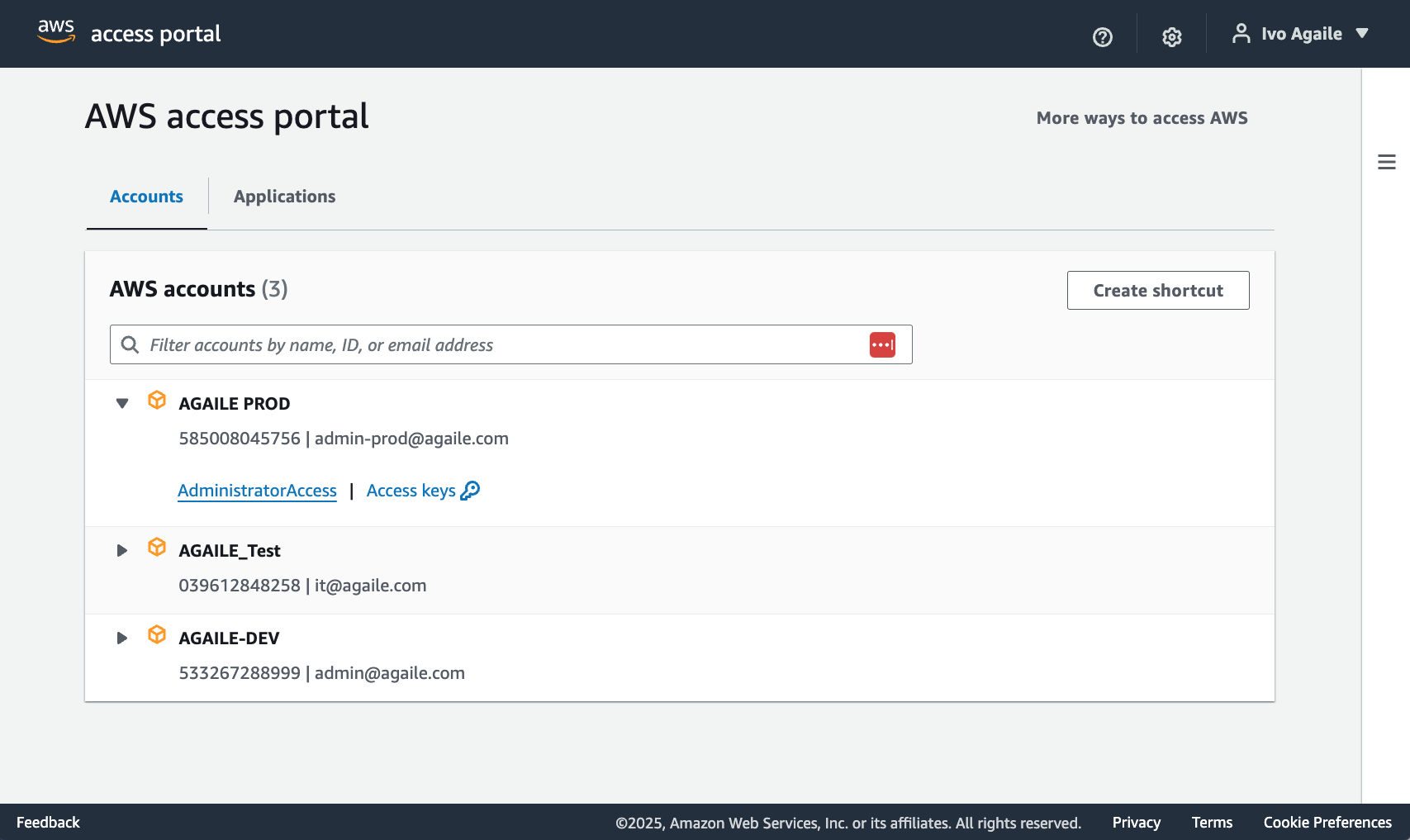Select the AGAILE PROD account name

[235, 404]
